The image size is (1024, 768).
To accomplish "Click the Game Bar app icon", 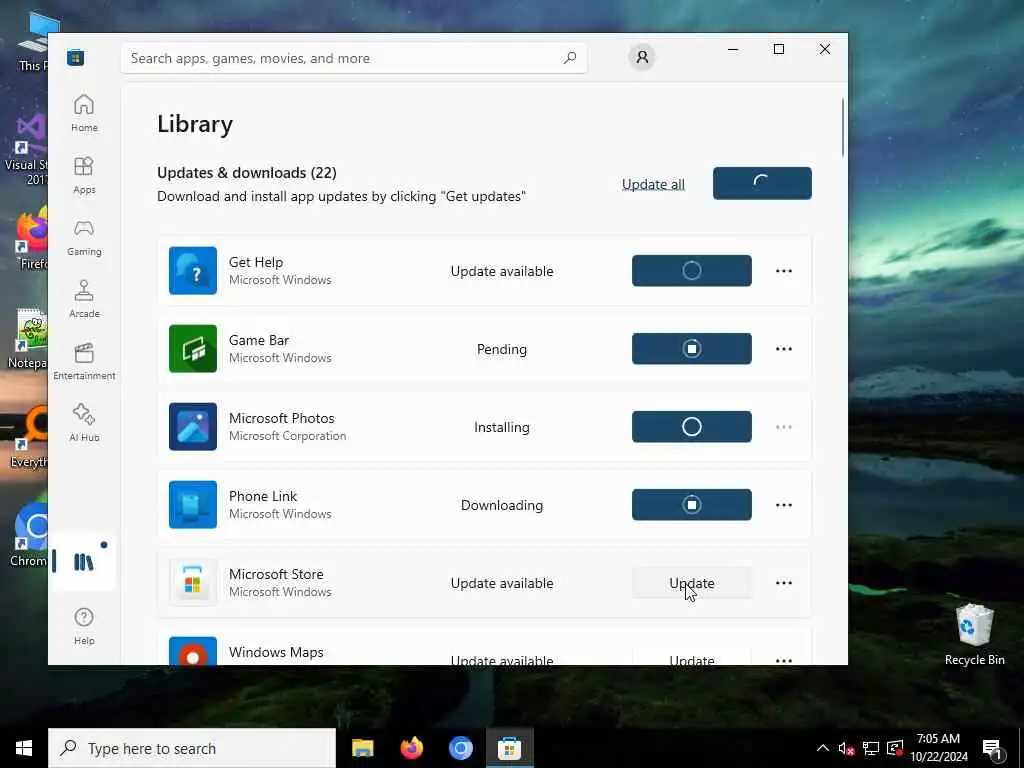I will point(193,349).
